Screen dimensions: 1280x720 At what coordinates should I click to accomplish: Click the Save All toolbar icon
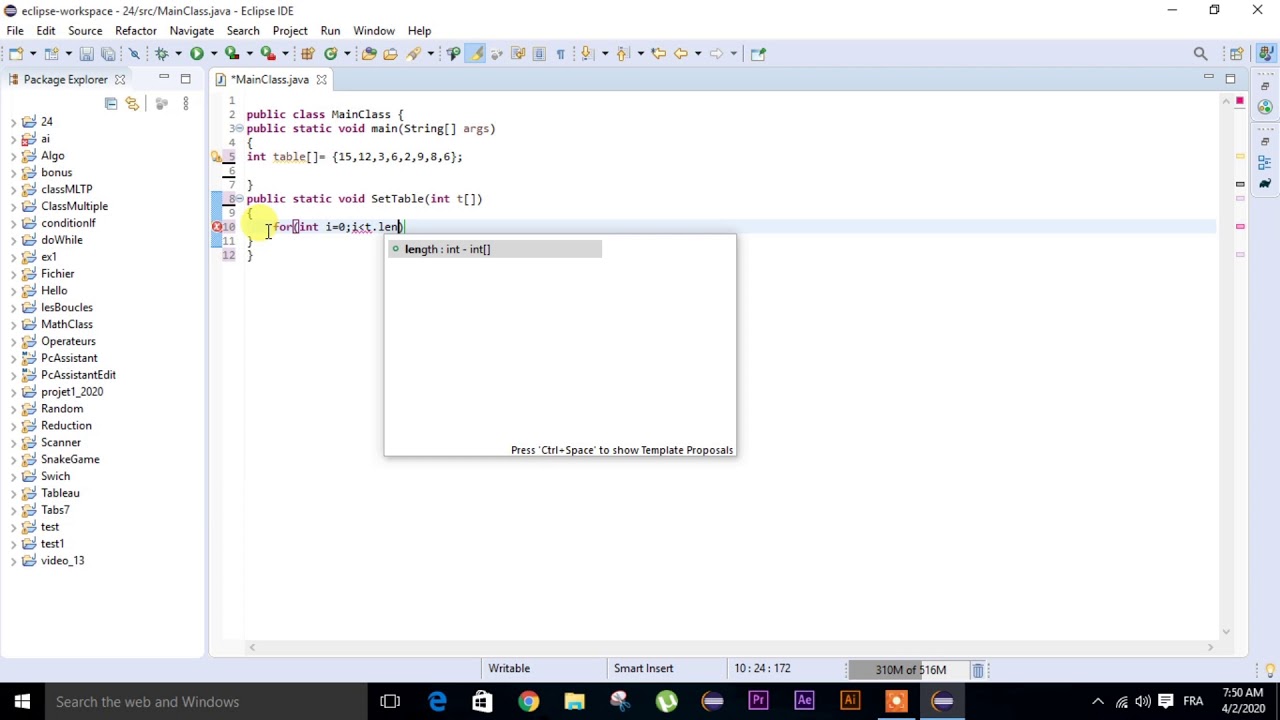tap(108, 54)
